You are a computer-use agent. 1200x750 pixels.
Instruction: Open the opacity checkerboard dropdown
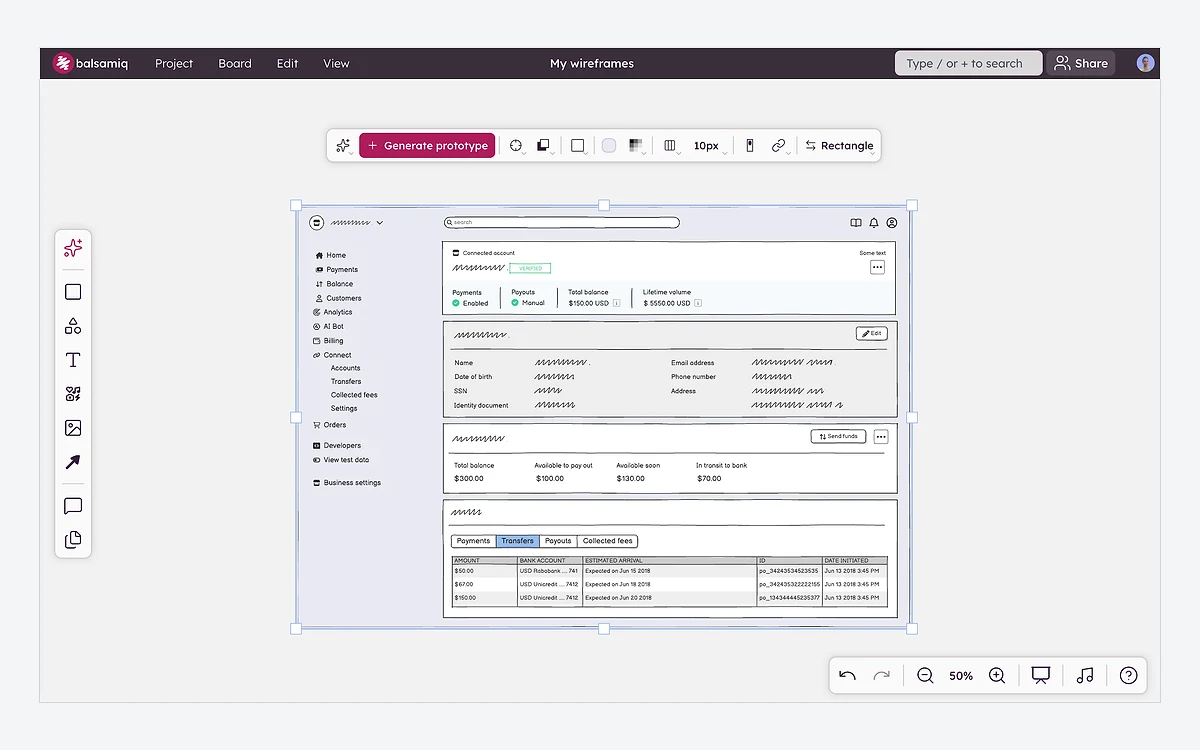tap(636, 145)
